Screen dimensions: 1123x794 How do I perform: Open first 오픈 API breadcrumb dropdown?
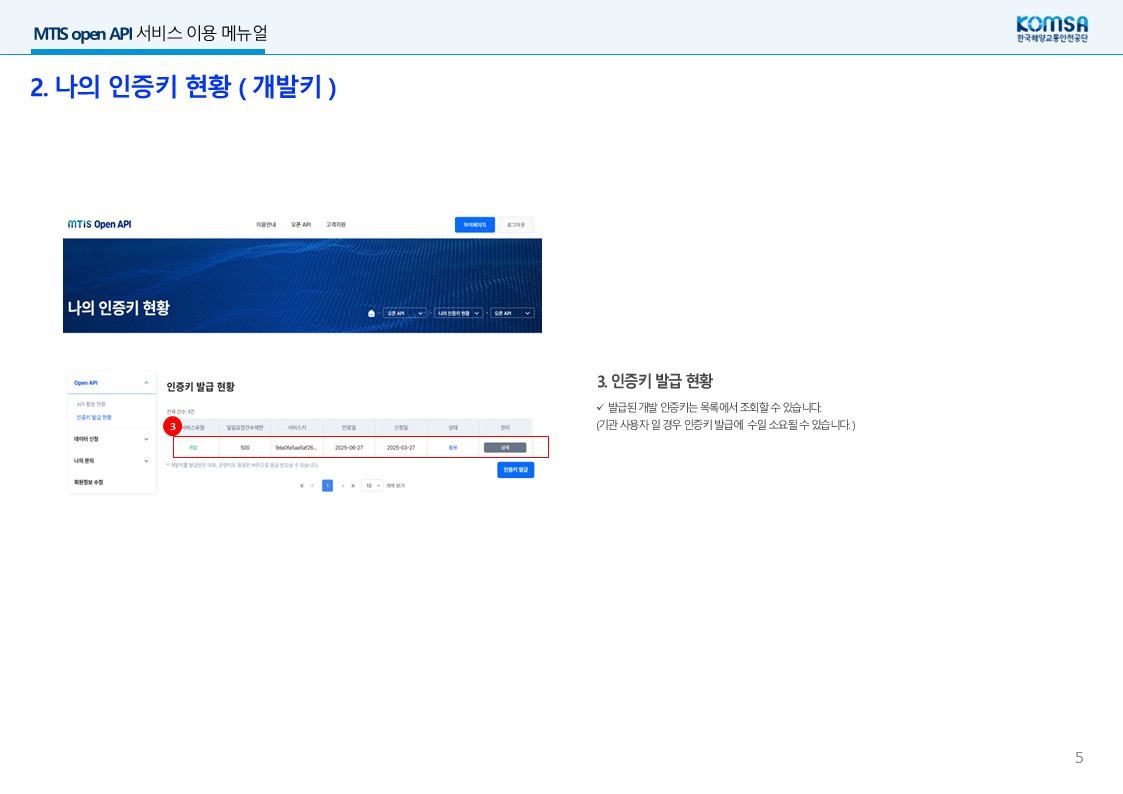(405, 314)
